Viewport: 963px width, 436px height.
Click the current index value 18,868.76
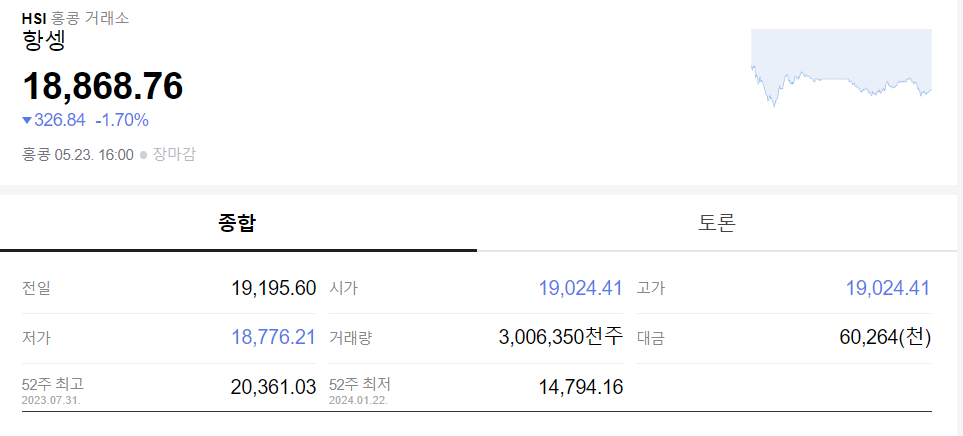click(x=103, y=85)
